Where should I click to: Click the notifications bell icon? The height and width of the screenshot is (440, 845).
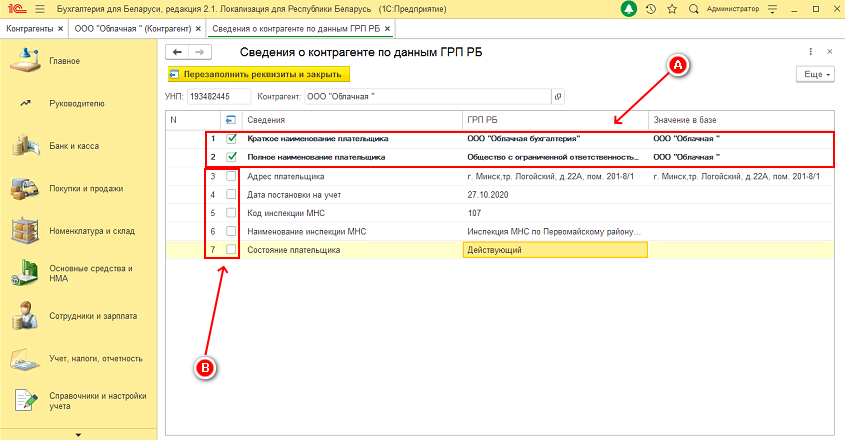[628, 9]
